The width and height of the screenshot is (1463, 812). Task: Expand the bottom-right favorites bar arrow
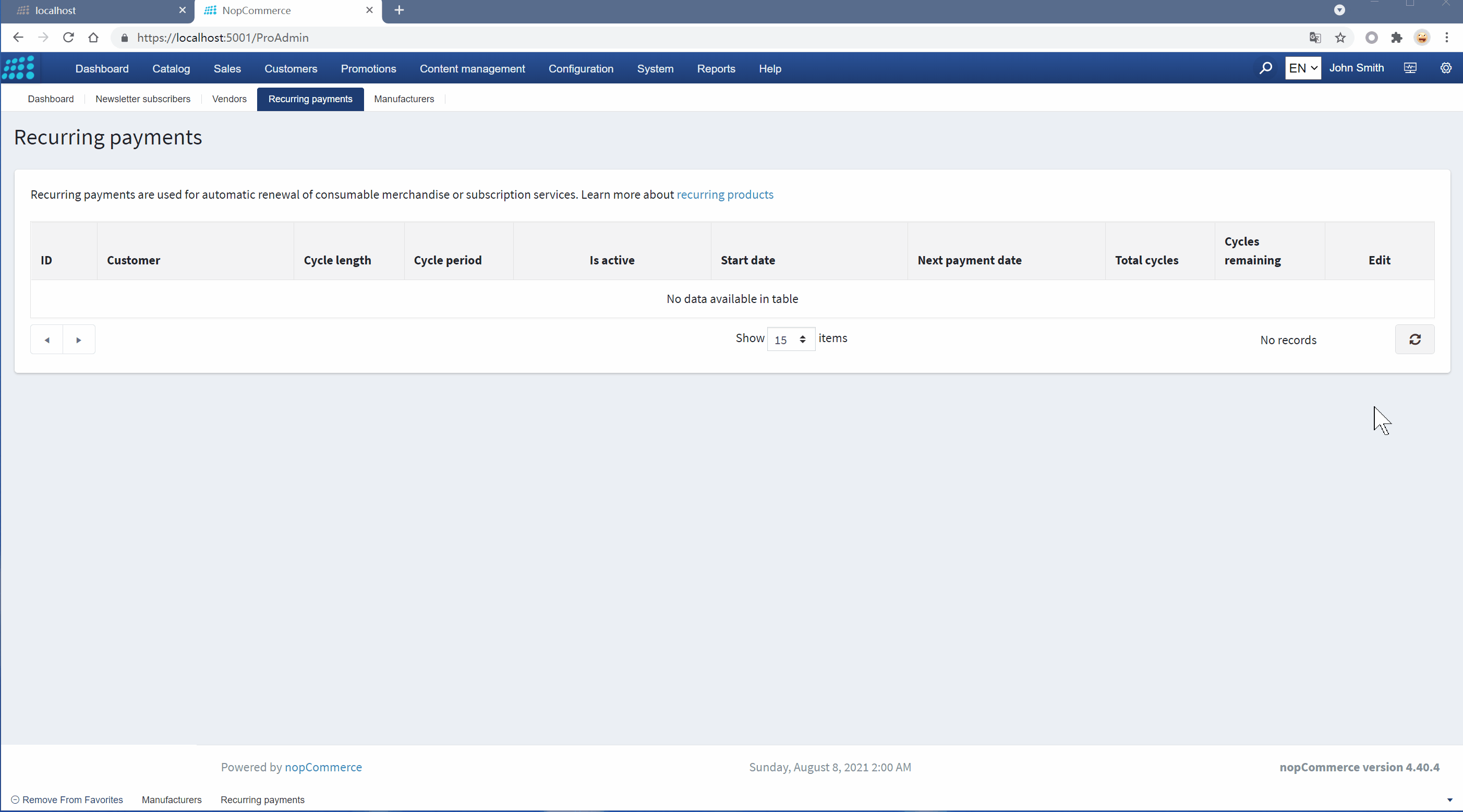[x=1449, y=799]
